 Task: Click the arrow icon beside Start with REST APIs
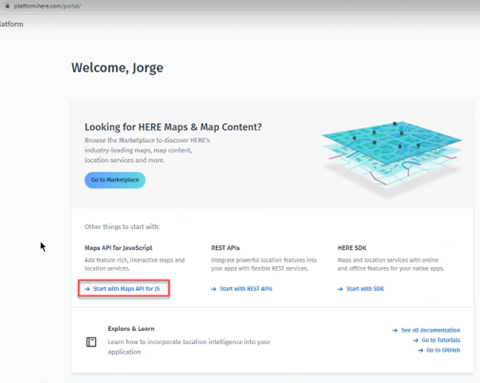click(214, 289)
